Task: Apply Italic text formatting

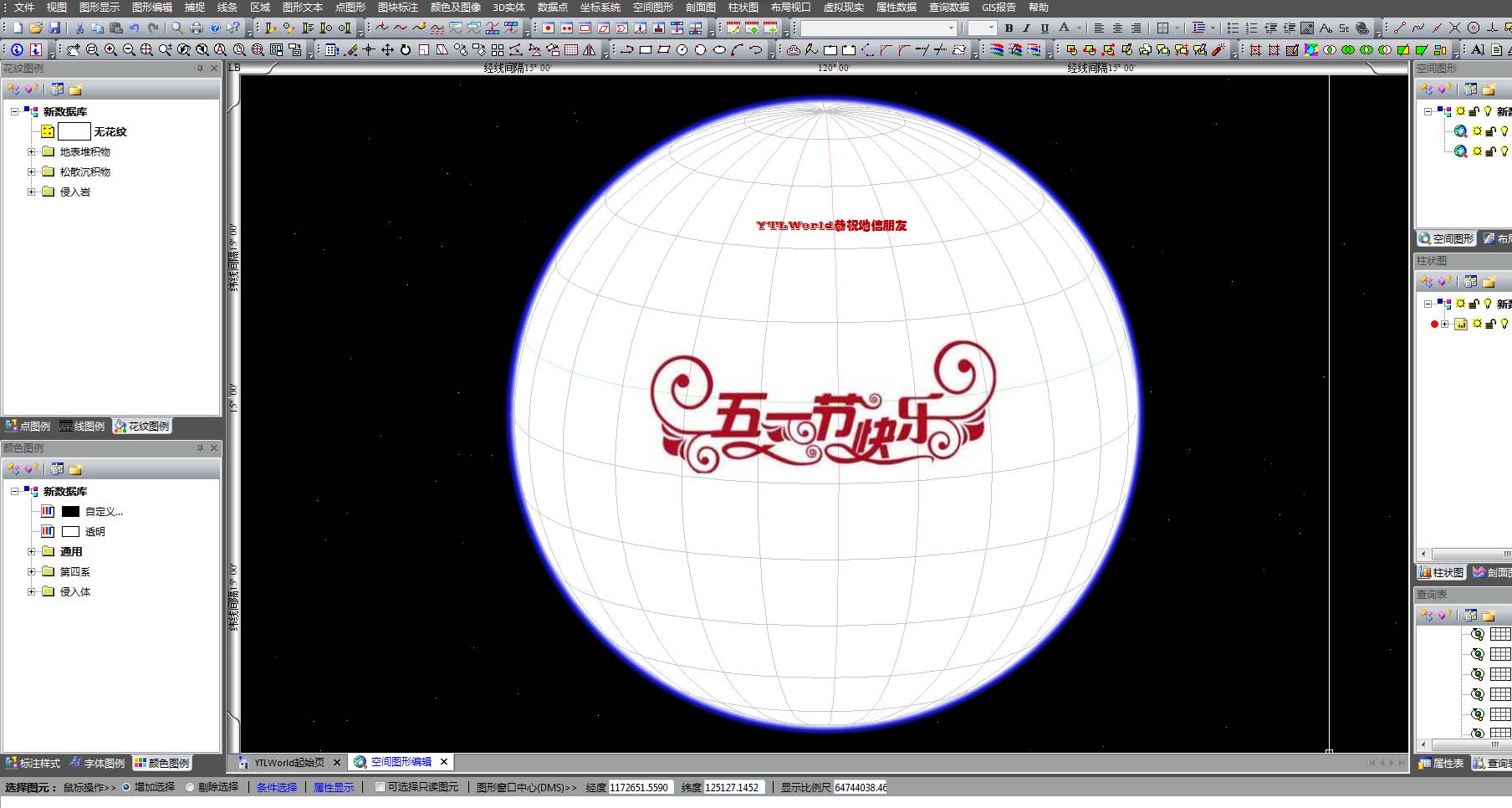Action: (1027, 28)
